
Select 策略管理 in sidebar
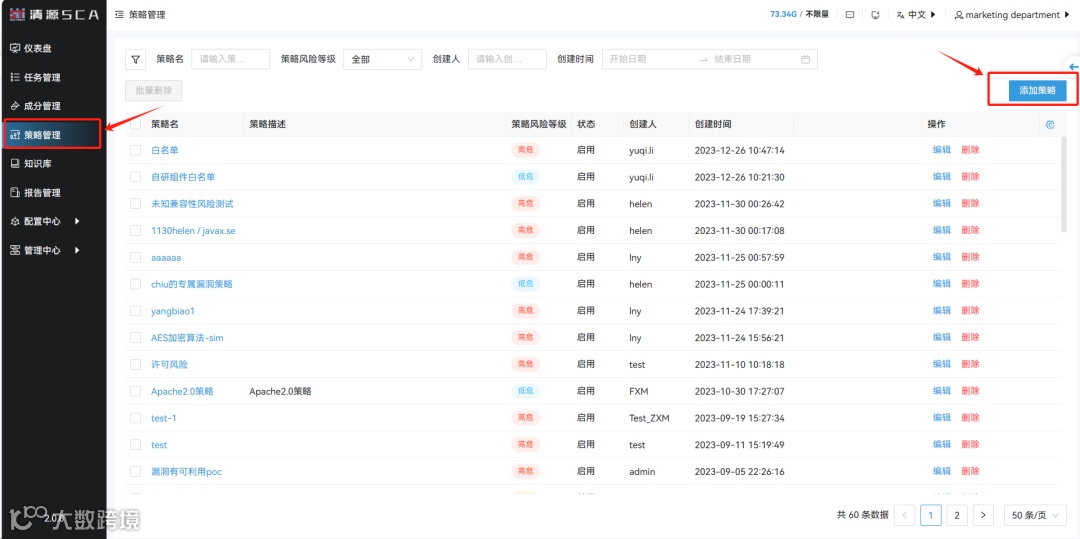(52, 135)
